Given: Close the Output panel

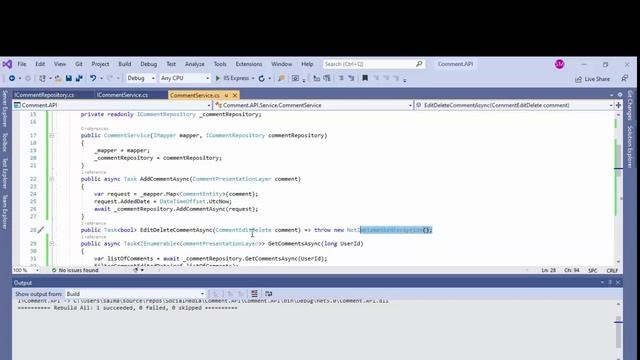Looking at the screenshot, I should 618,282.
